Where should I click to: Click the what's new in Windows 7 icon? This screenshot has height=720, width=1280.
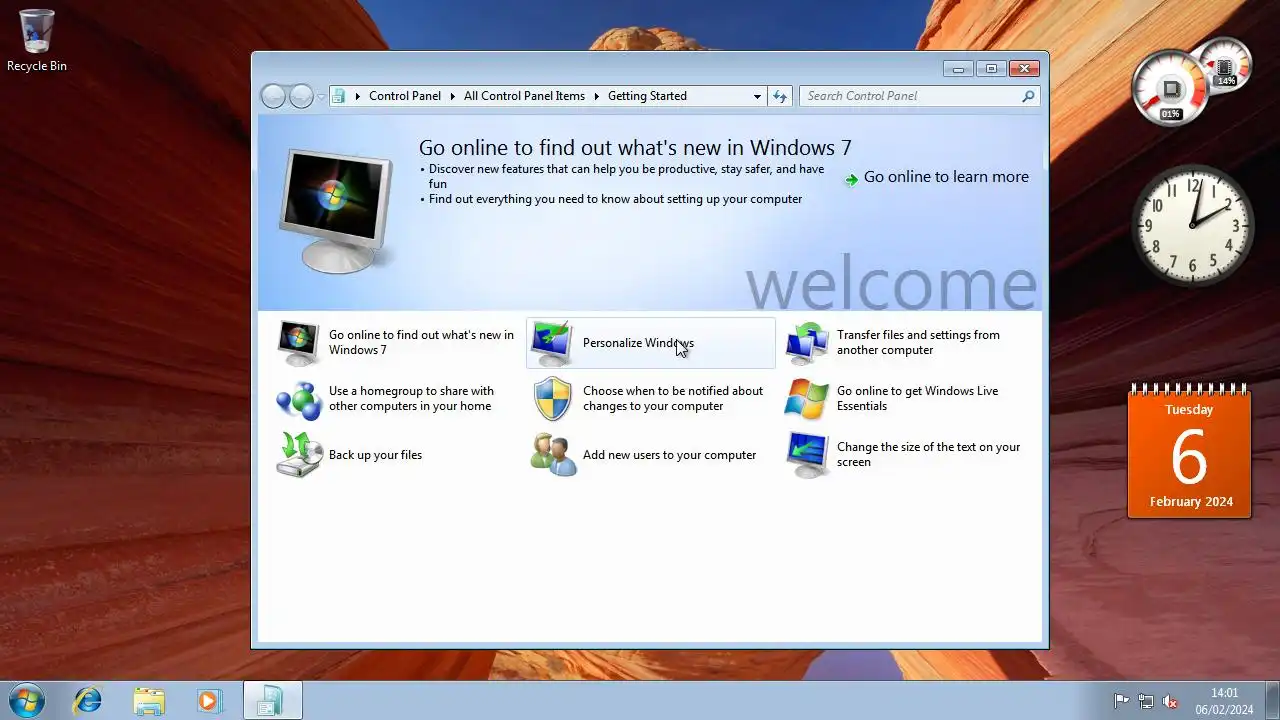[298, 343]
